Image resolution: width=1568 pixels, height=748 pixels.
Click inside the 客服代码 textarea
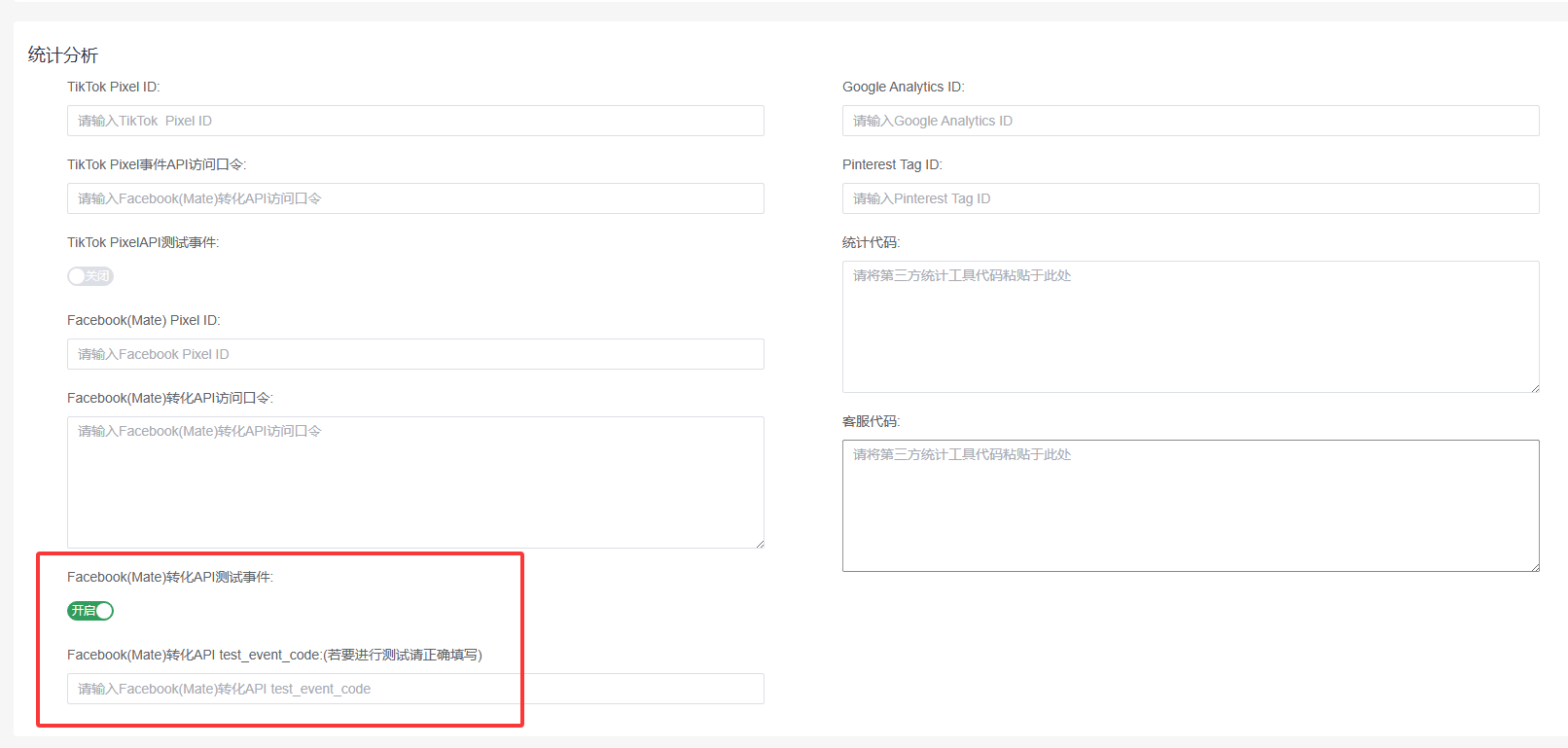coord(1191,506)
